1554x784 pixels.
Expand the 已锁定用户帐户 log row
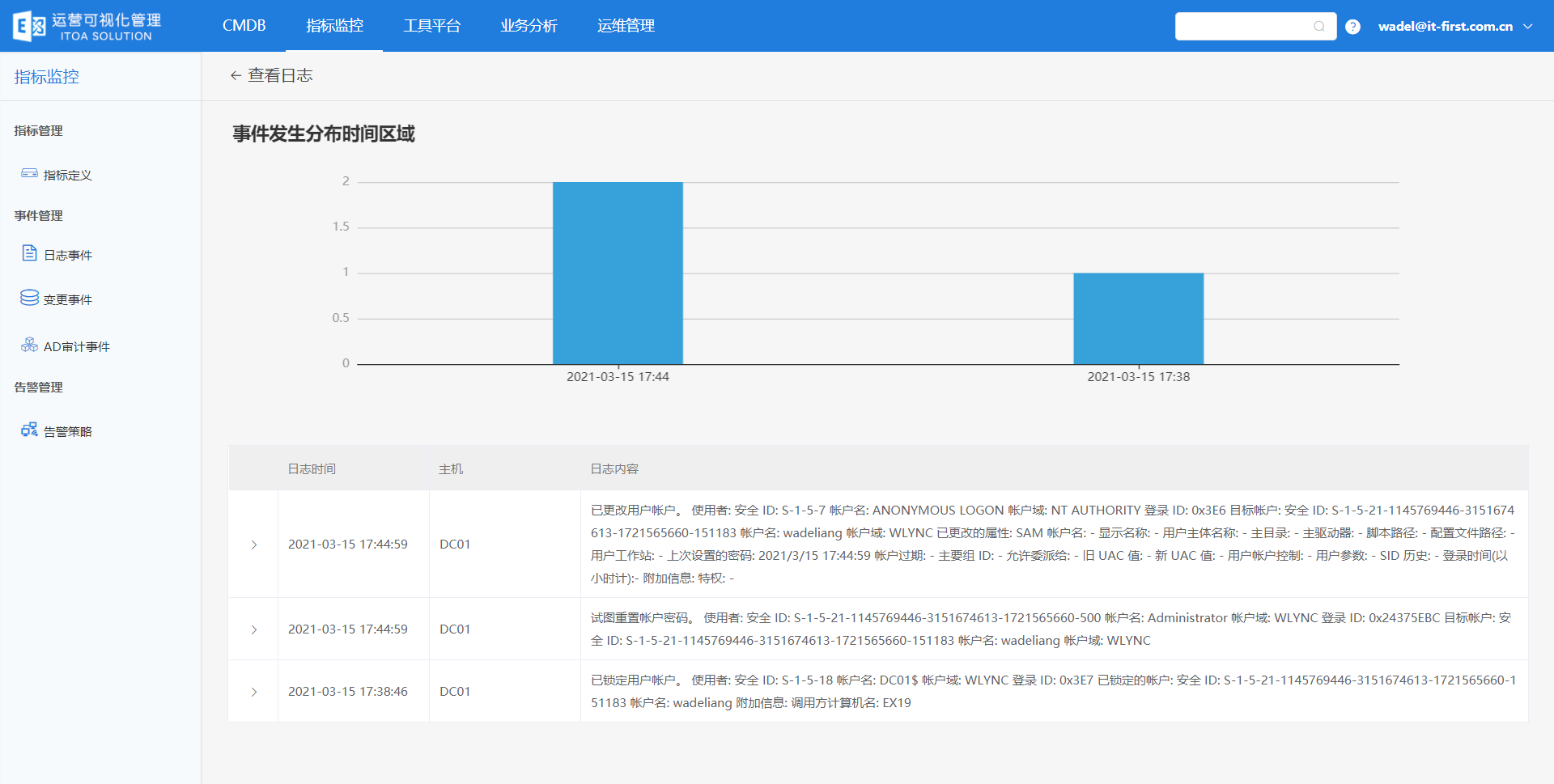click(254, 692)
